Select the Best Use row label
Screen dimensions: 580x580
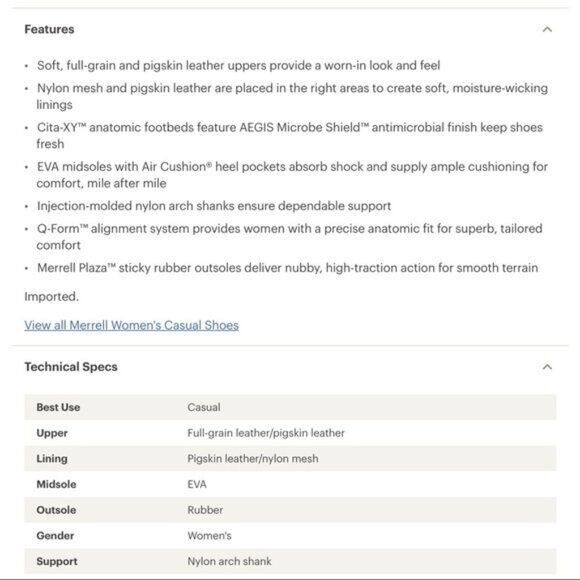[x=58, y=407]
